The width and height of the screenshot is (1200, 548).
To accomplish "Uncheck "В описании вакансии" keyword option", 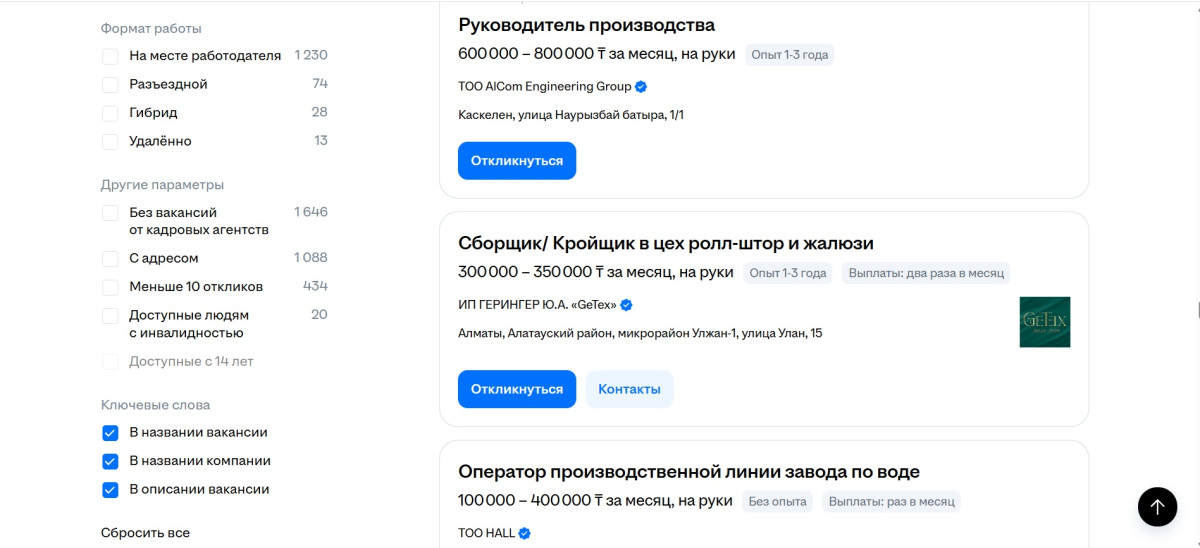I will [110, 490].
